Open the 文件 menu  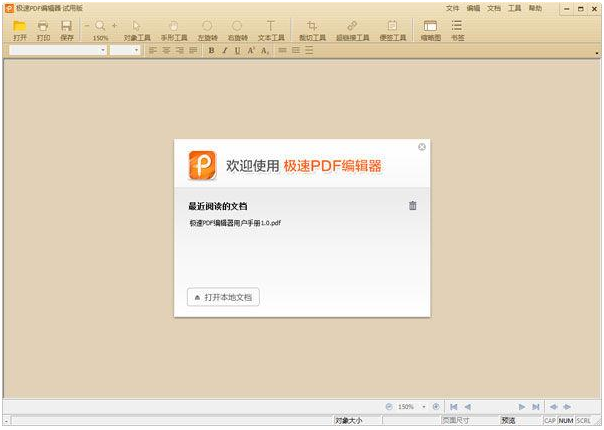pos(452,8)
